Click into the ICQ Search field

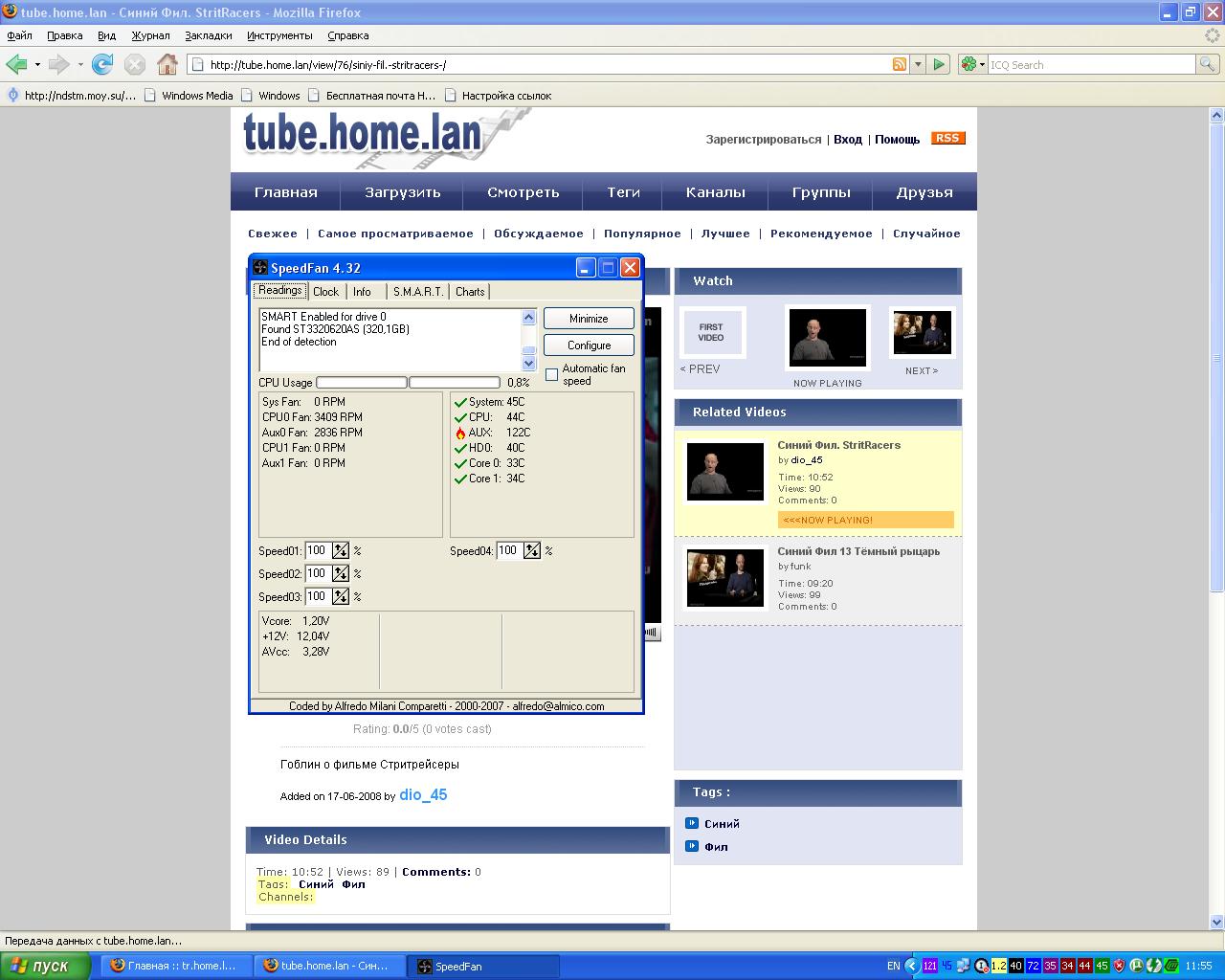[x=1091, y=64]
